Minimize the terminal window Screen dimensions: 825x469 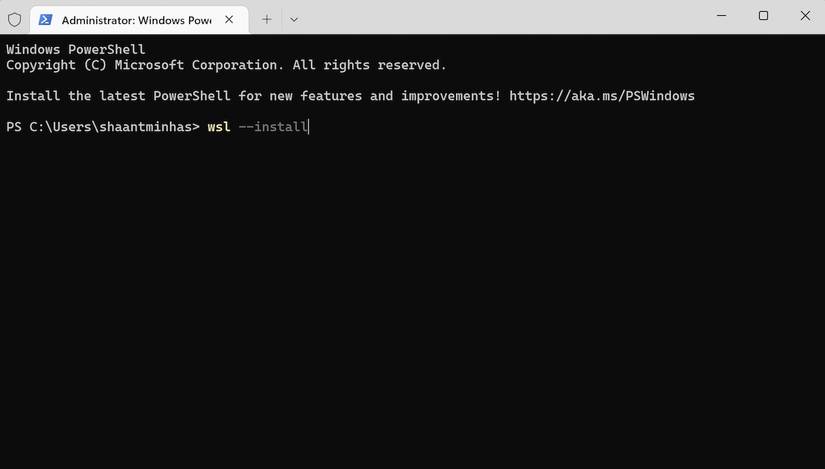(x=721, y=16)
